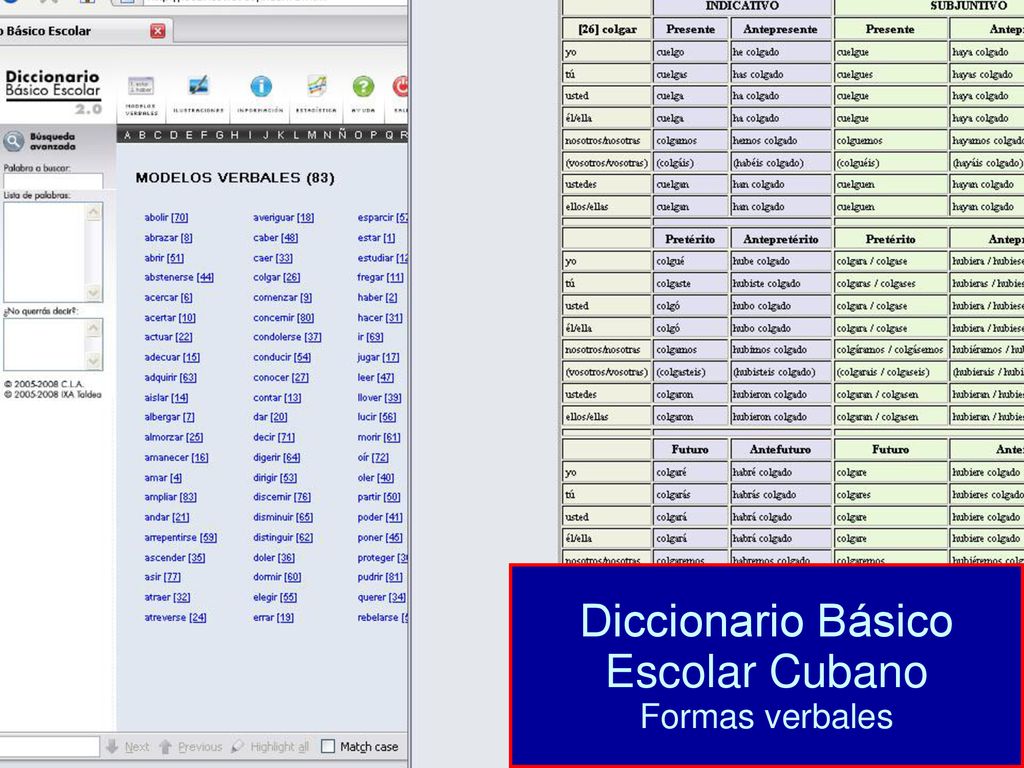Open the acertar [10] verb model
The width and height of the screenshot is (1024, 768).
[x=170, y=318]
